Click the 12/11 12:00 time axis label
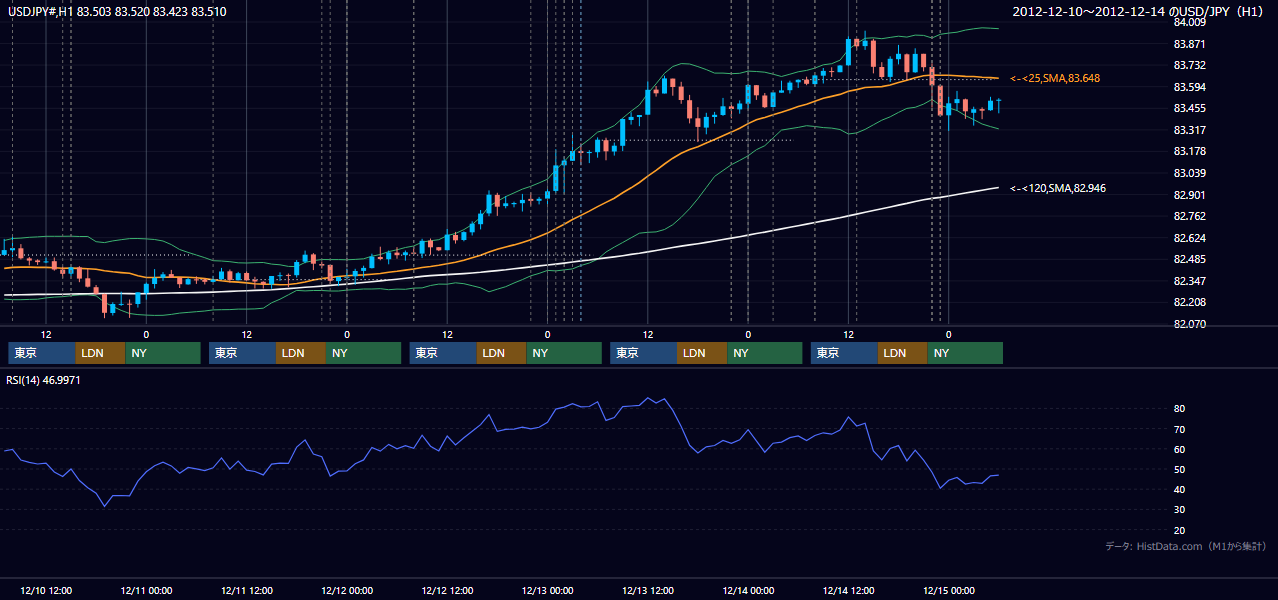 click(x=246, y=590)
